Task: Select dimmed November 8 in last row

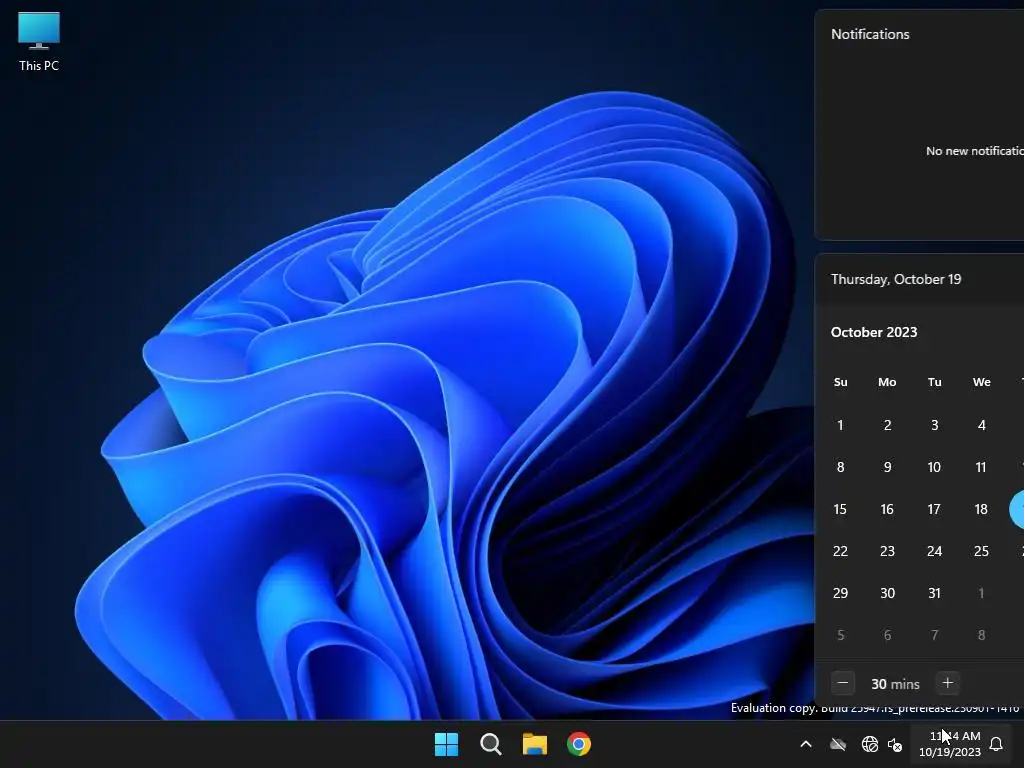Action: [982, 635]
